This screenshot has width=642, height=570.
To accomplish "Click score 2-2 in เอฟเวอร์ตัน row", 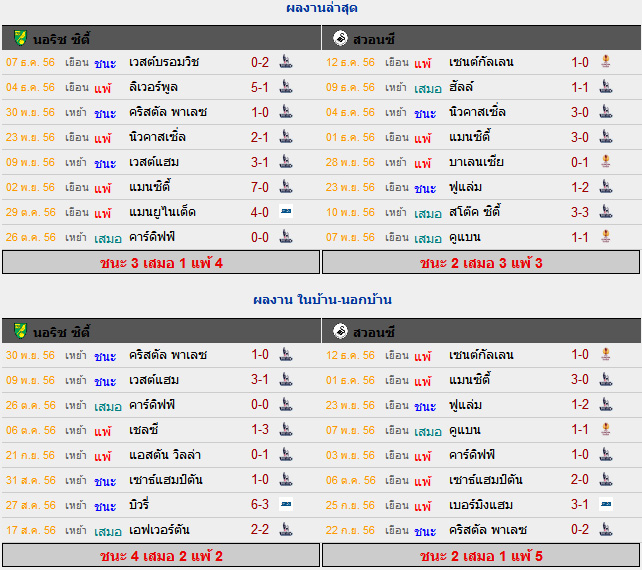I will pyautogui.click(x=260, y=529).
